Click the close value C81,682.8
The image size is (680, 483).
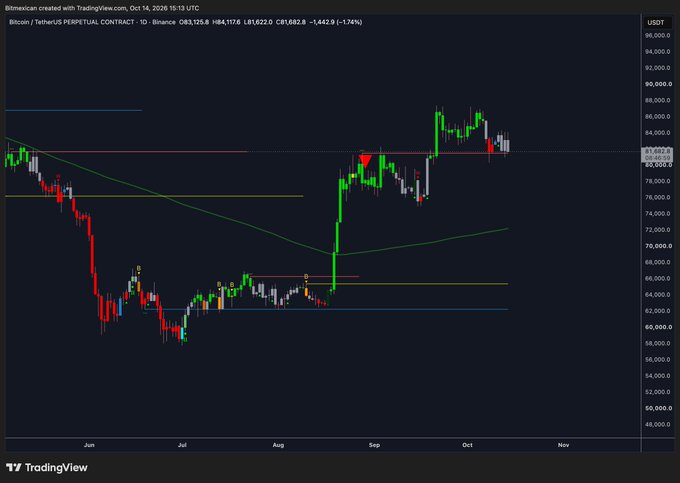tap(291, 22)
